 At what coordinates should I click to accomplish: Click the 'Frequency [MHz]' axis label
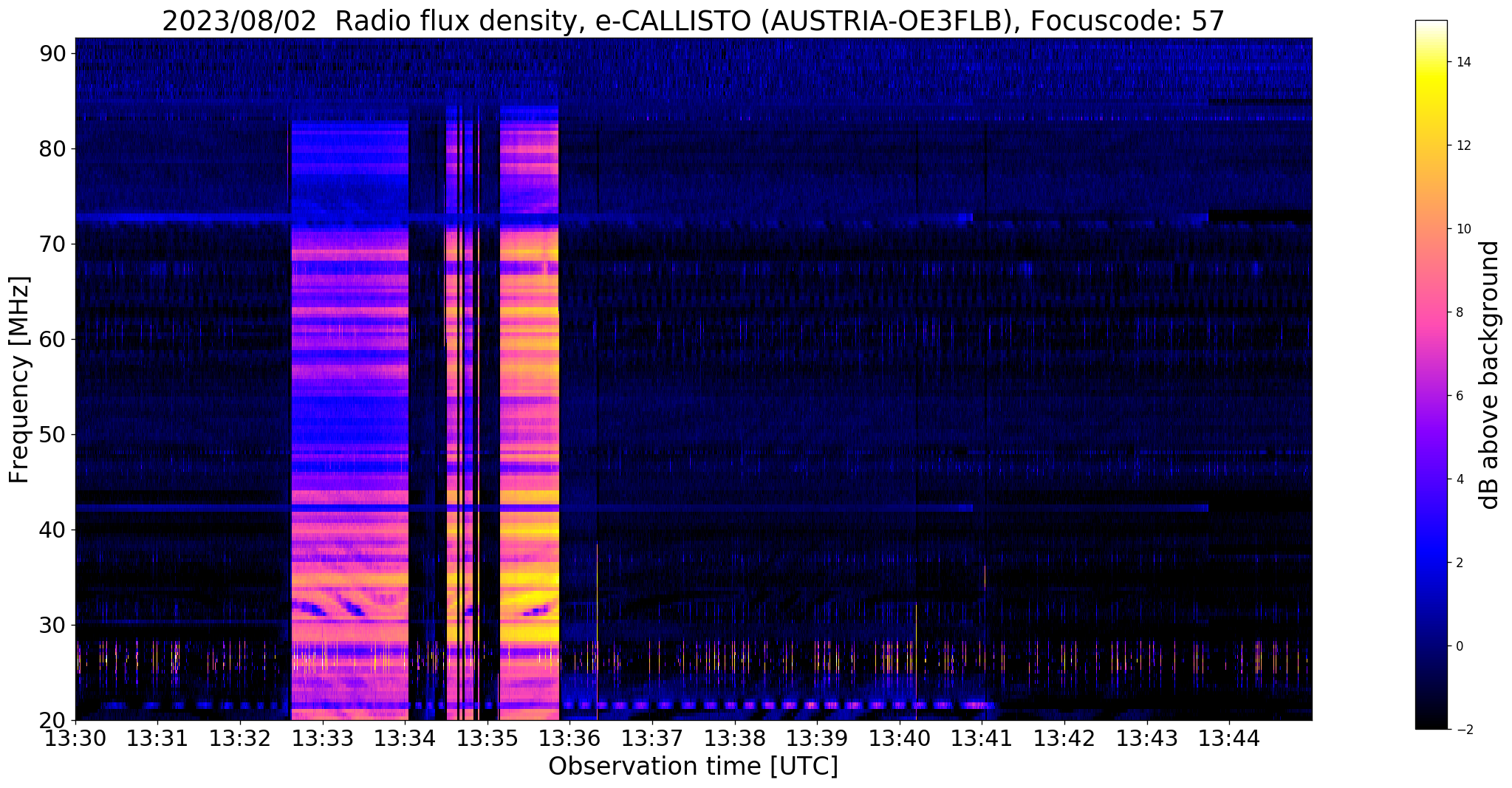[20, 380]
